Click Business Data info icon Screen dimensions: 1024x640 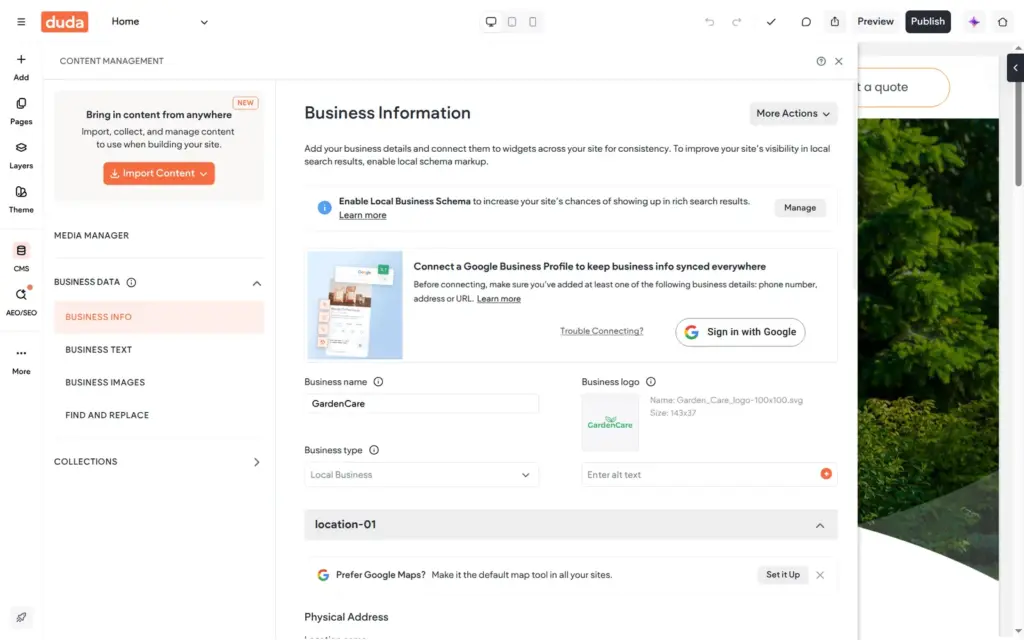pos(131,282)
